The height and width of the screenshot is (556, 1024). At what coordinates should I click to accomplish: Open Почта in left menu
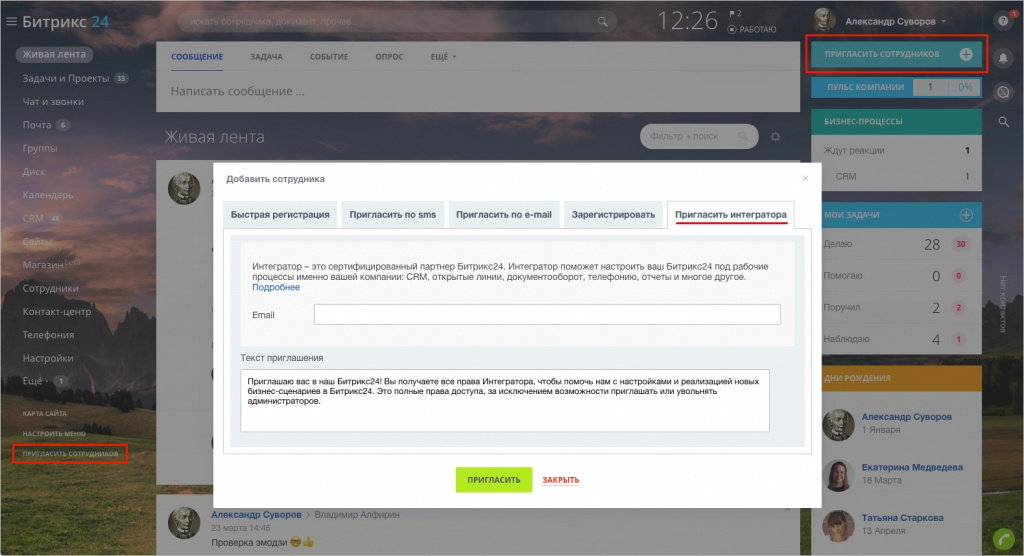37,125
